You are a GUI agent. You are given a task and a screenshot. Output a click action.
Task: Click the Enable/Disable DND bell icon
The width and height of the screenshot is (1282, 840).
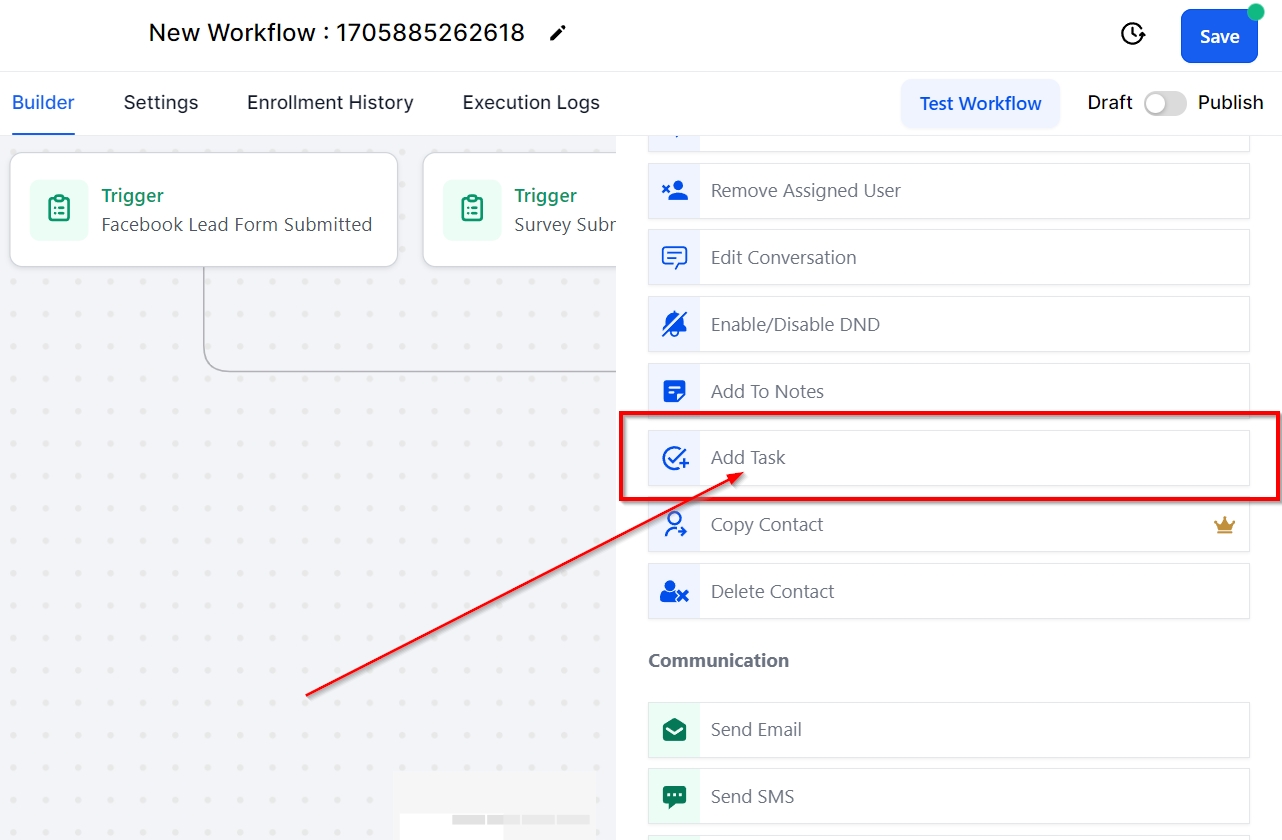point(675,324)
